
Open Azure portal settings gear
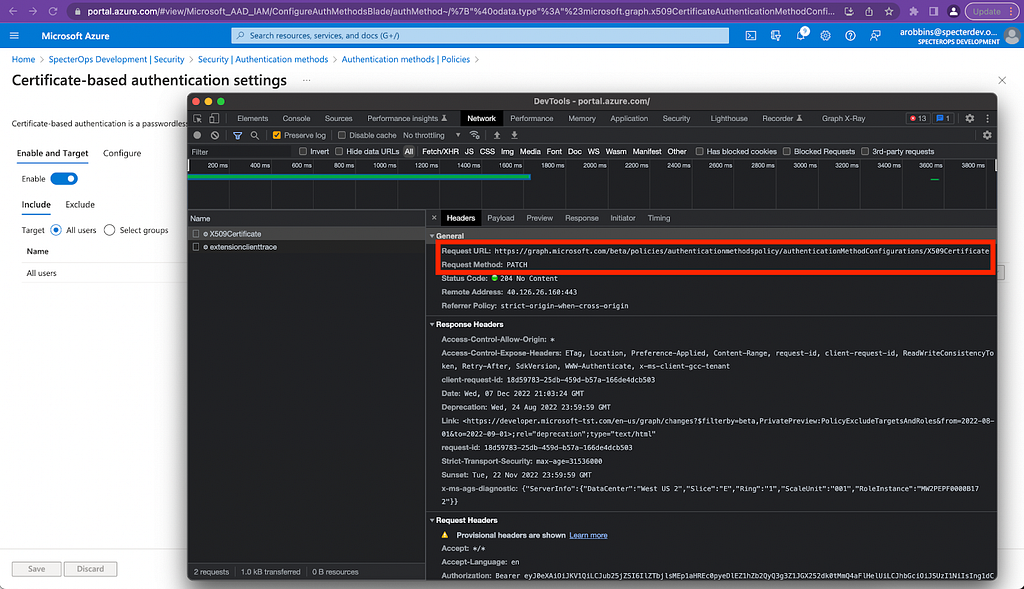click(825, 36)
